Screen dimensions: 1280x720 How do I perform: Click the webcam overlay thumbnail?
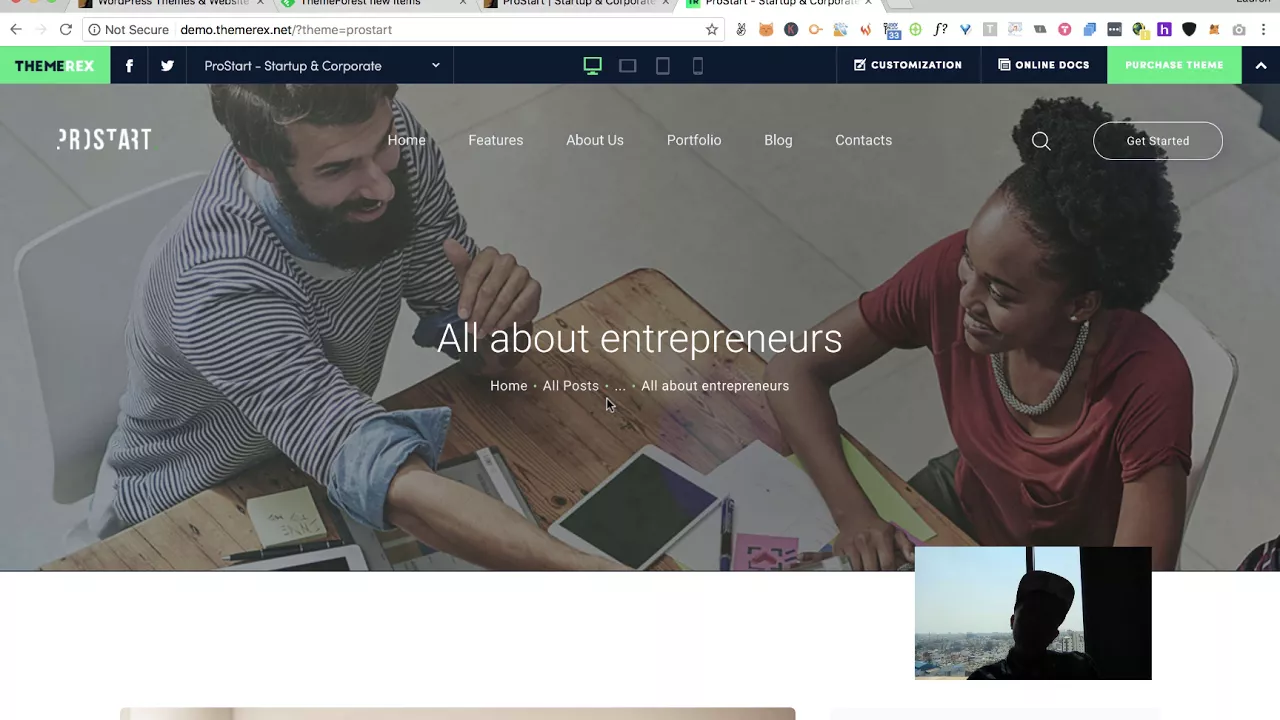point(1033,613)
